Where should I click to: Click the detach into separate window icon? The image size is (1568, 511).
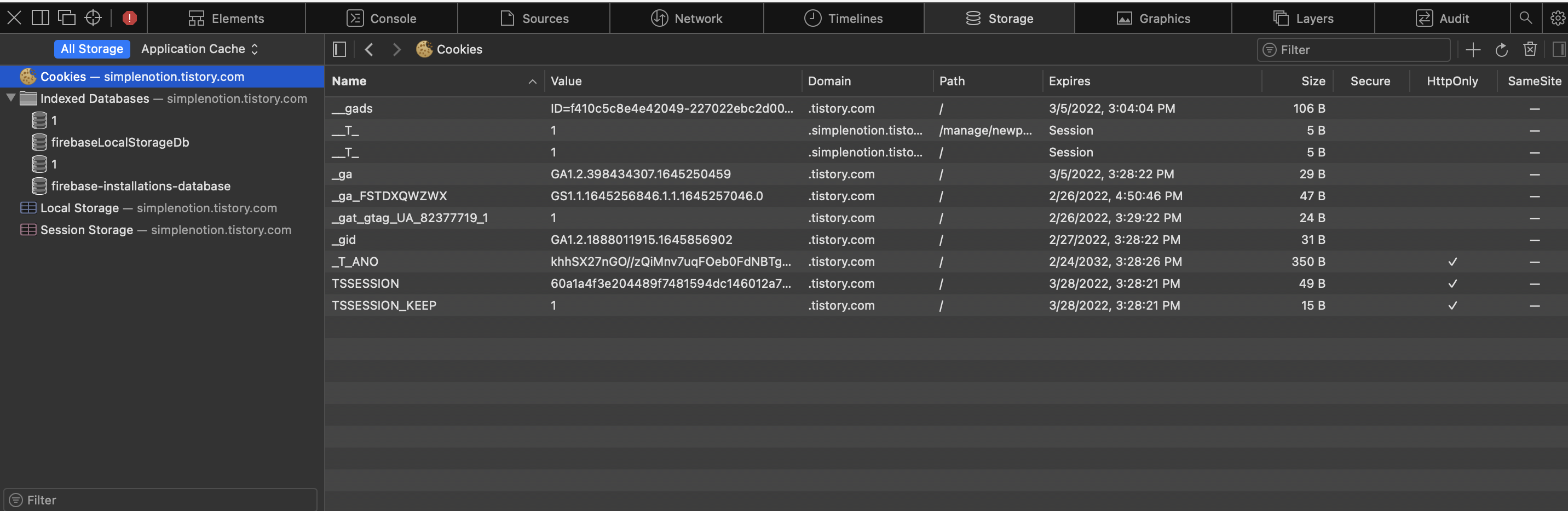pos(66,18)
